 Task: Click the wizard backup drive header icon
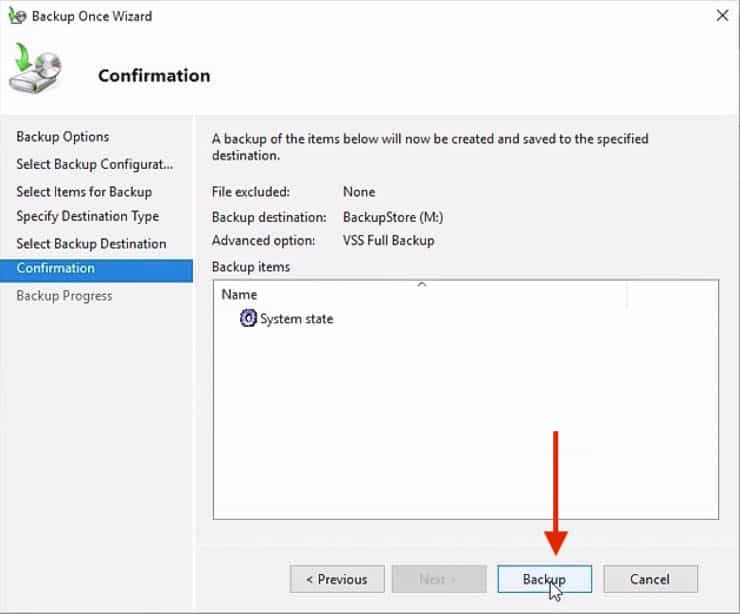coord(35,67)
